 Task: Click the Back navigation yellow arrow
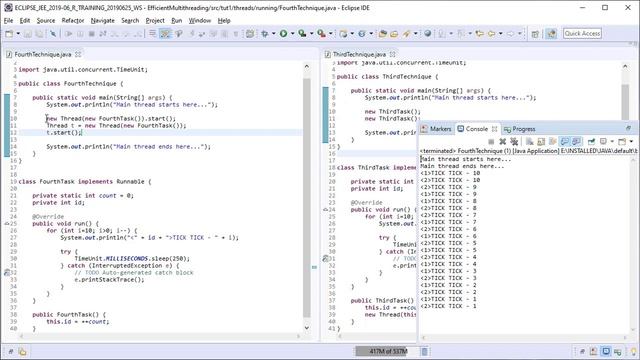pos(491,33)
